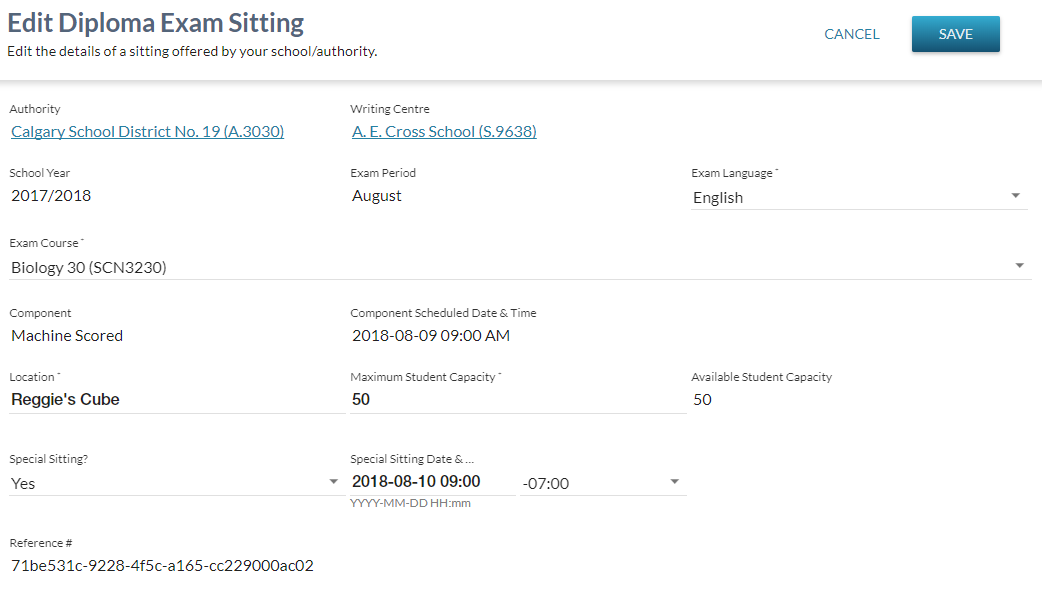Focus the Maximum Student Capacity input
This screenshot has width=1042, height=598.
pos(517,400)
